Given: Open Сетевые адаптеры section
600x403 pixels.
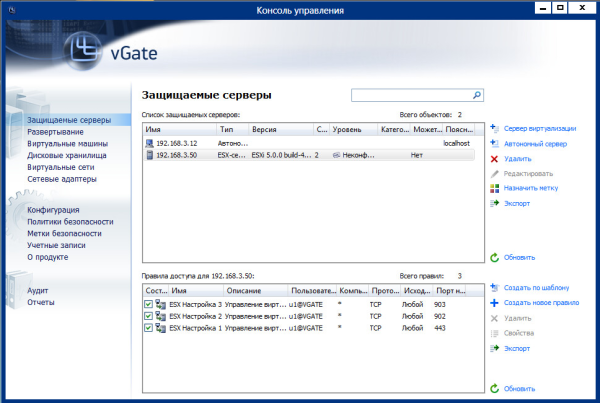Looking at the screenshot, I should point(62,179).
